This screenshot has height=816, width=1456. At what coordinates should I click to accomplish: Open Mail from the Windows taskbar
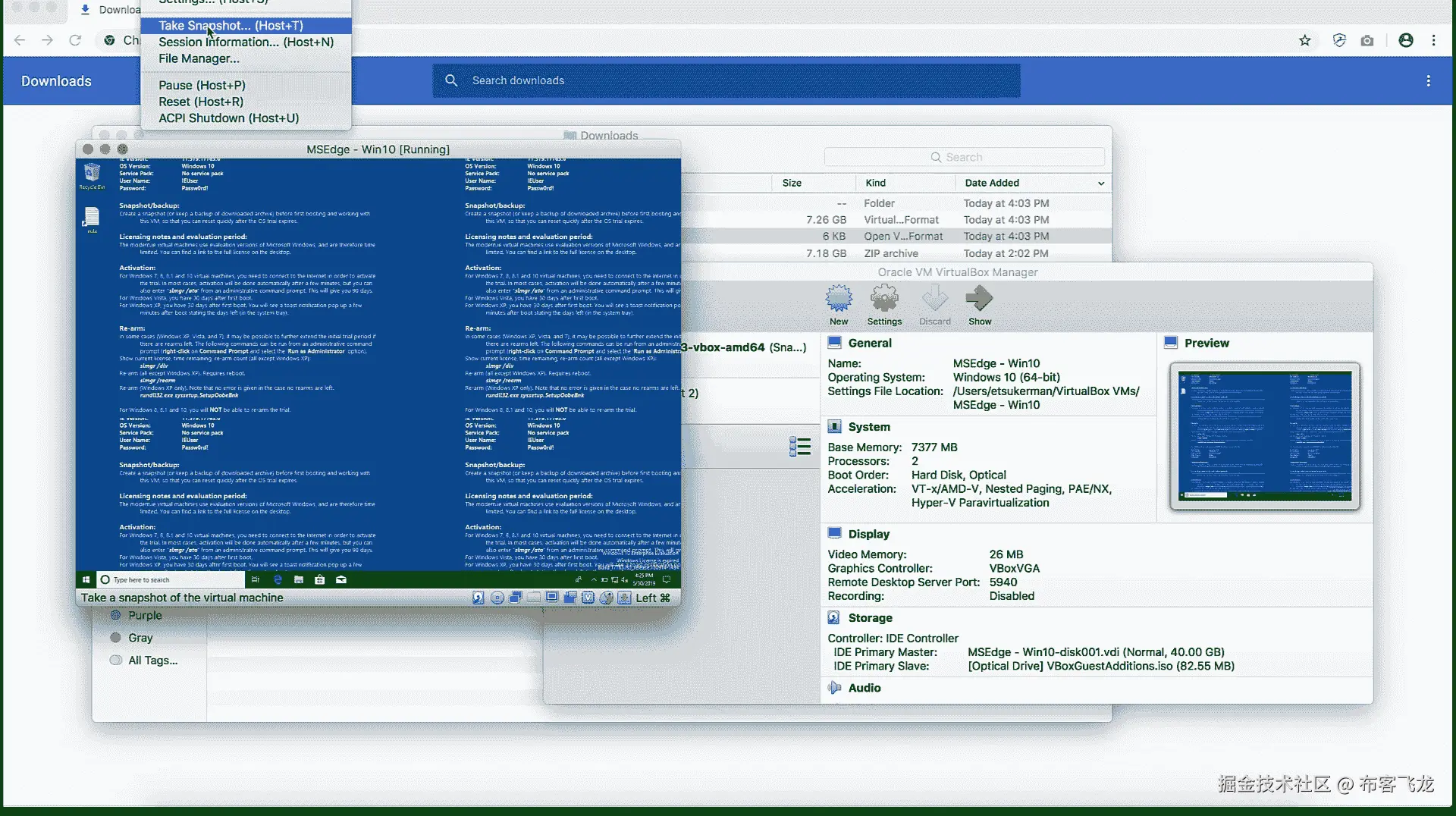click(x=341, y=580)
